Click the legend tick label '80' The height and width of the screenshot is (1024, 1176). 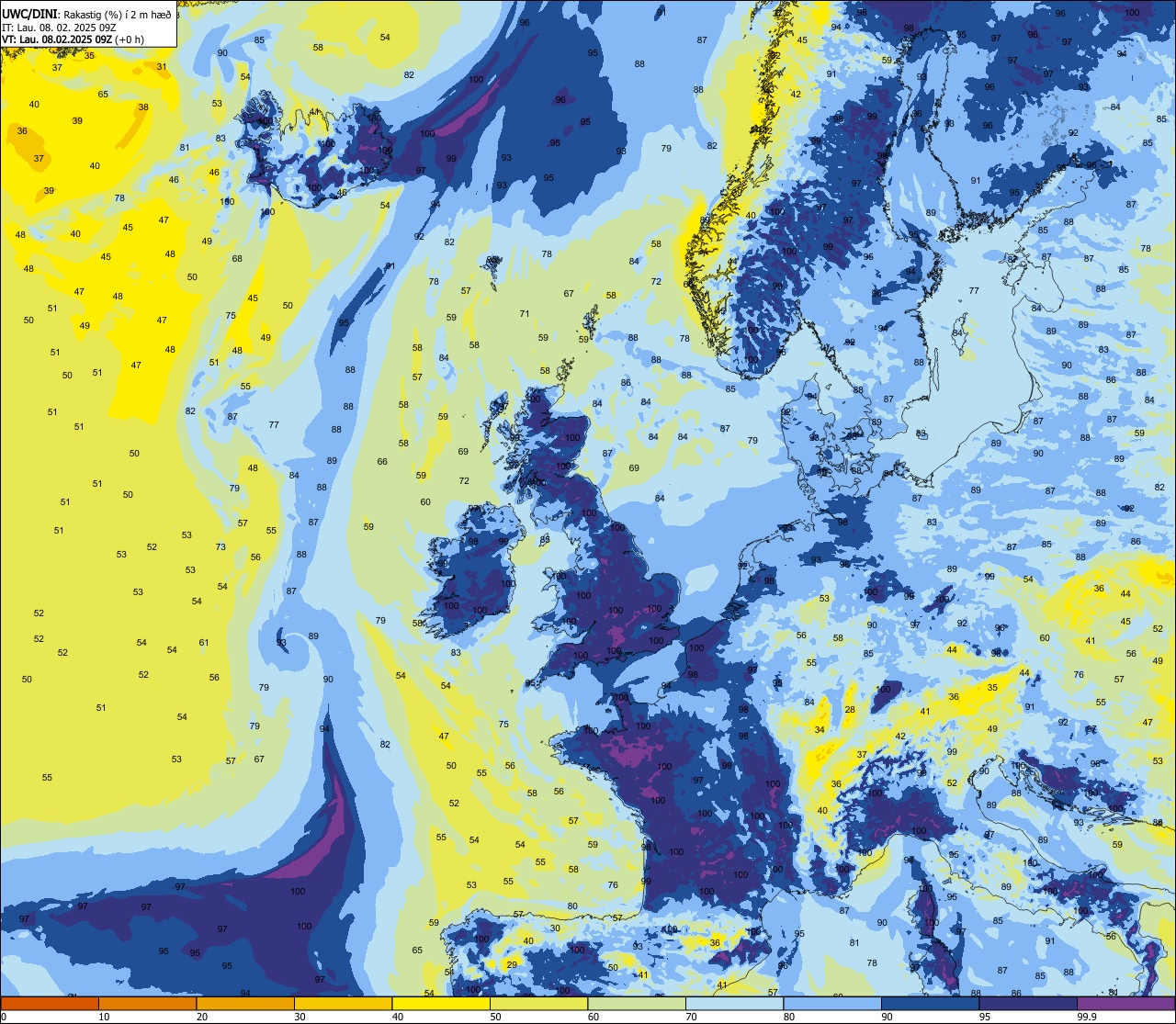point(789,1016)
